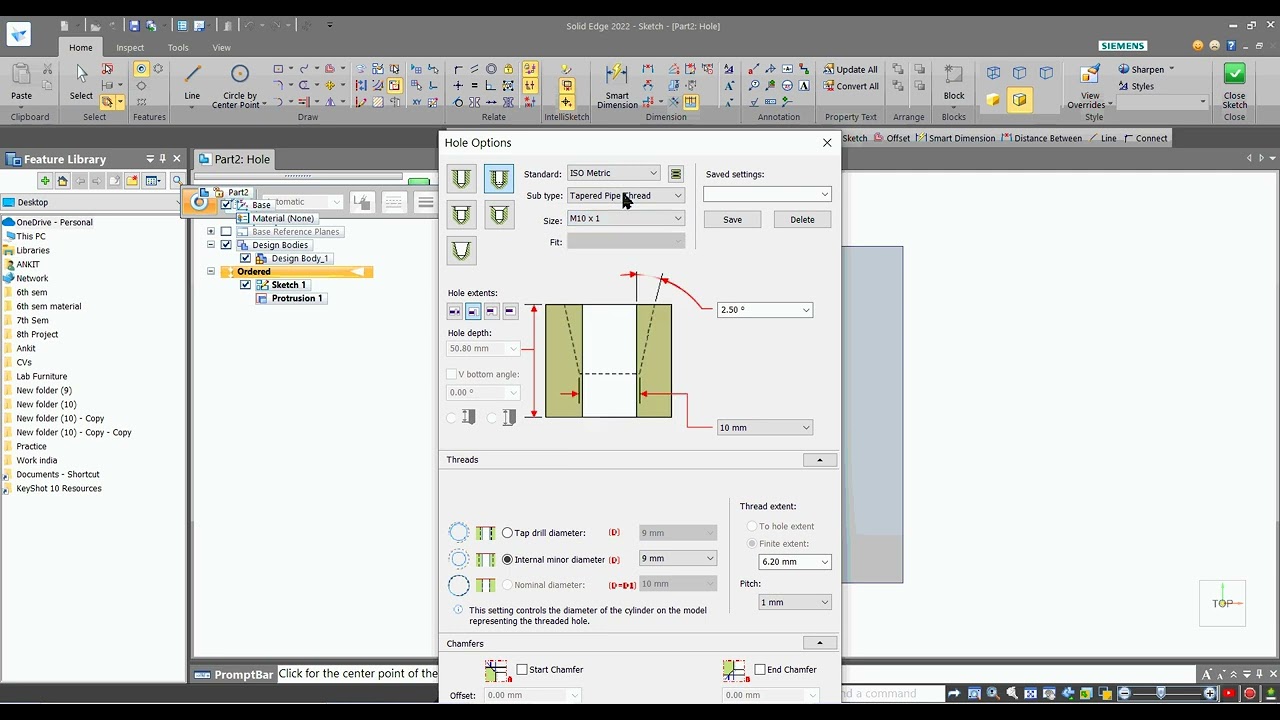Choose the third hole extents icon
Viewport: 1280px width, 720px height.
coord(491,312)
